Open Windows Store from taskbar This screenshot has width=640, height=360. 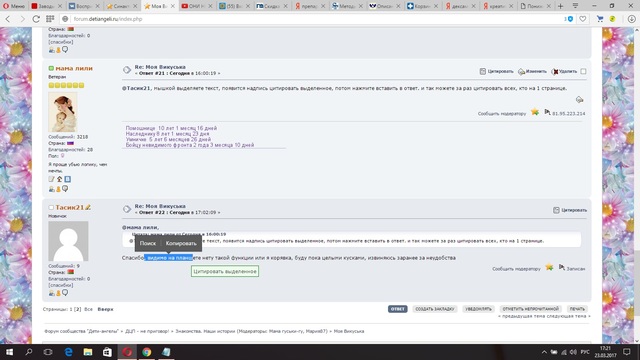(x=107, y=352)
